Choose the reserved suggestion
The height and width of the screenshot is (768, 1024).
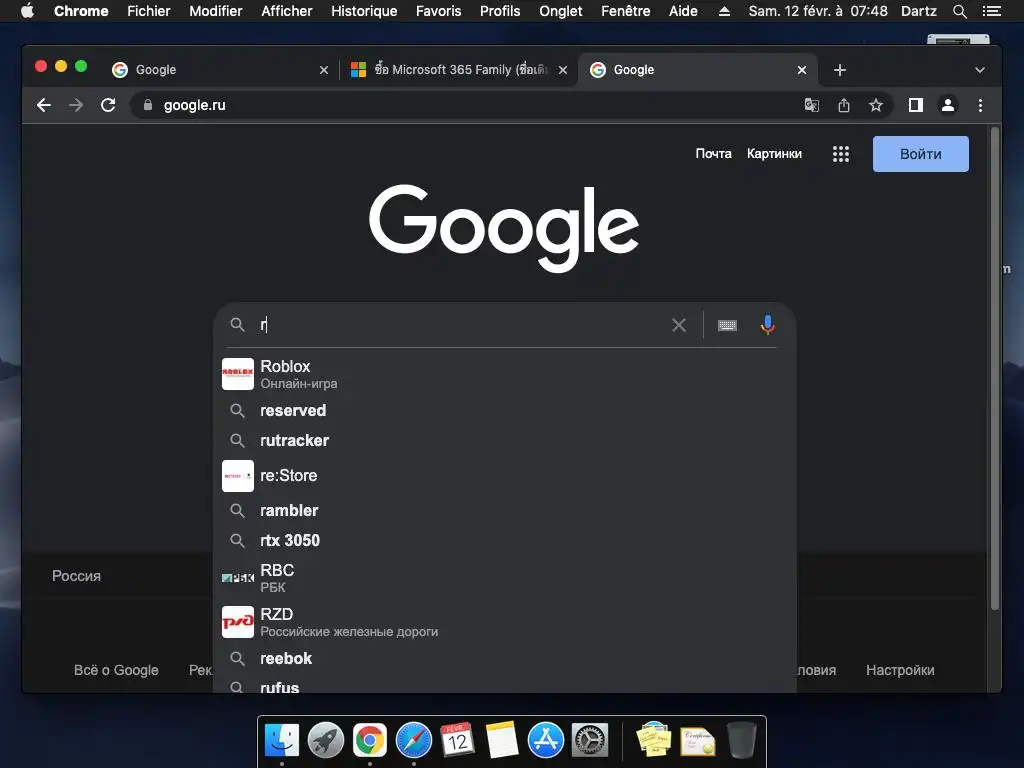tap(505, 410)
